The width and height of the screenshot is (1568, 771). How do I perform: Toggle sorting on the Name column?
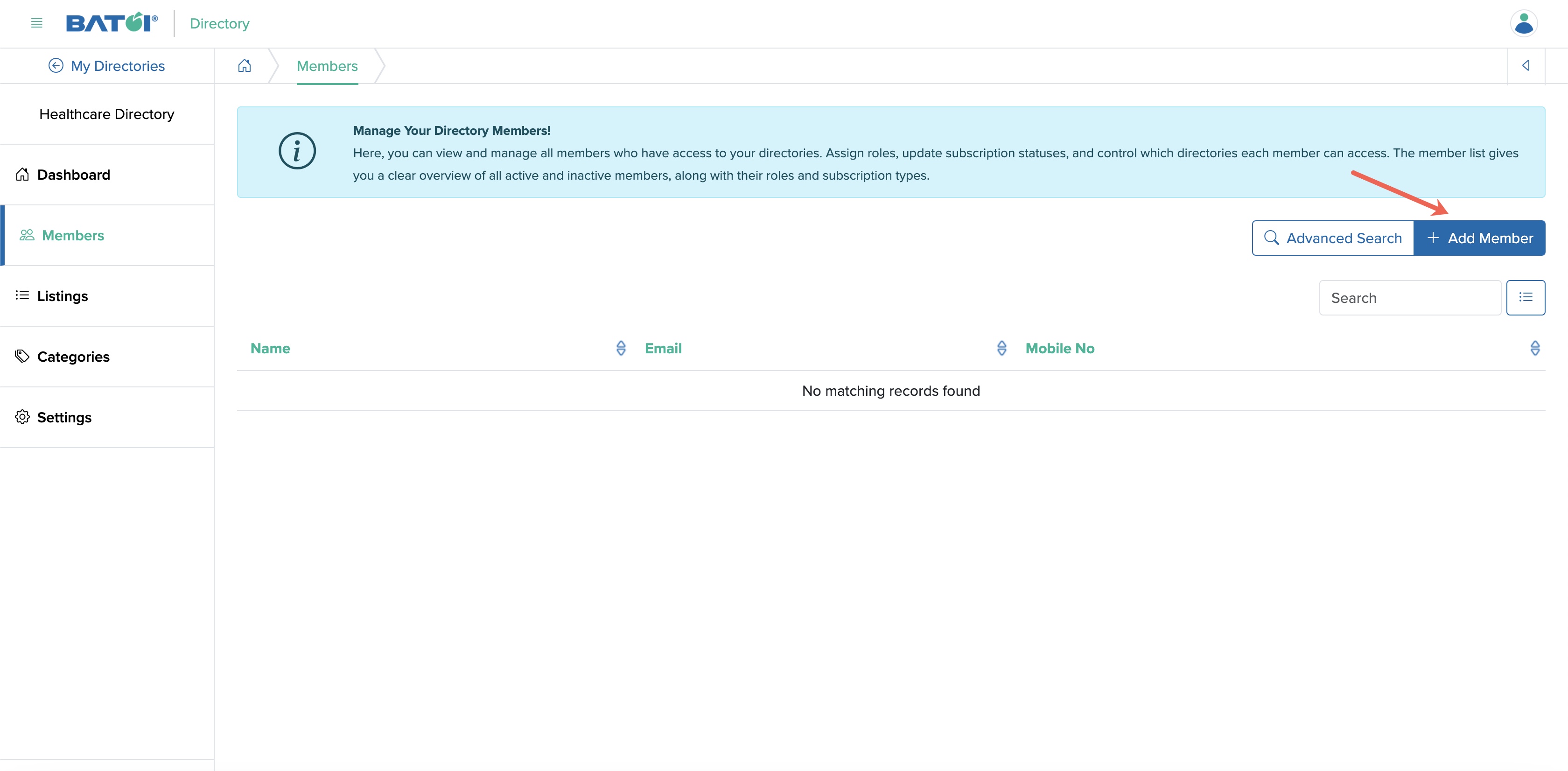click(x=621, y=348)
